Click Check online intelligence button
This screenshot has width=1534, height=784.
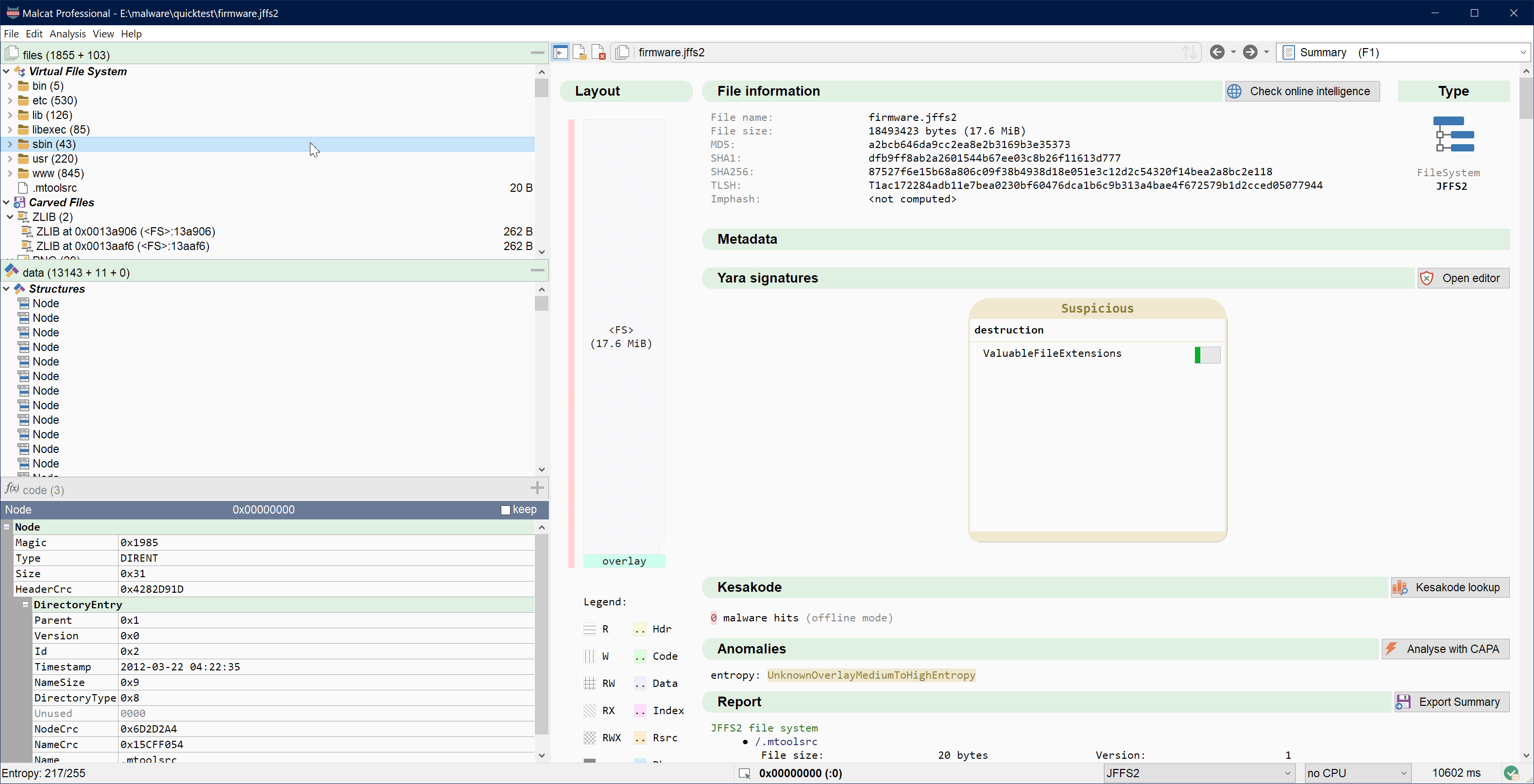pos(1302,91)
